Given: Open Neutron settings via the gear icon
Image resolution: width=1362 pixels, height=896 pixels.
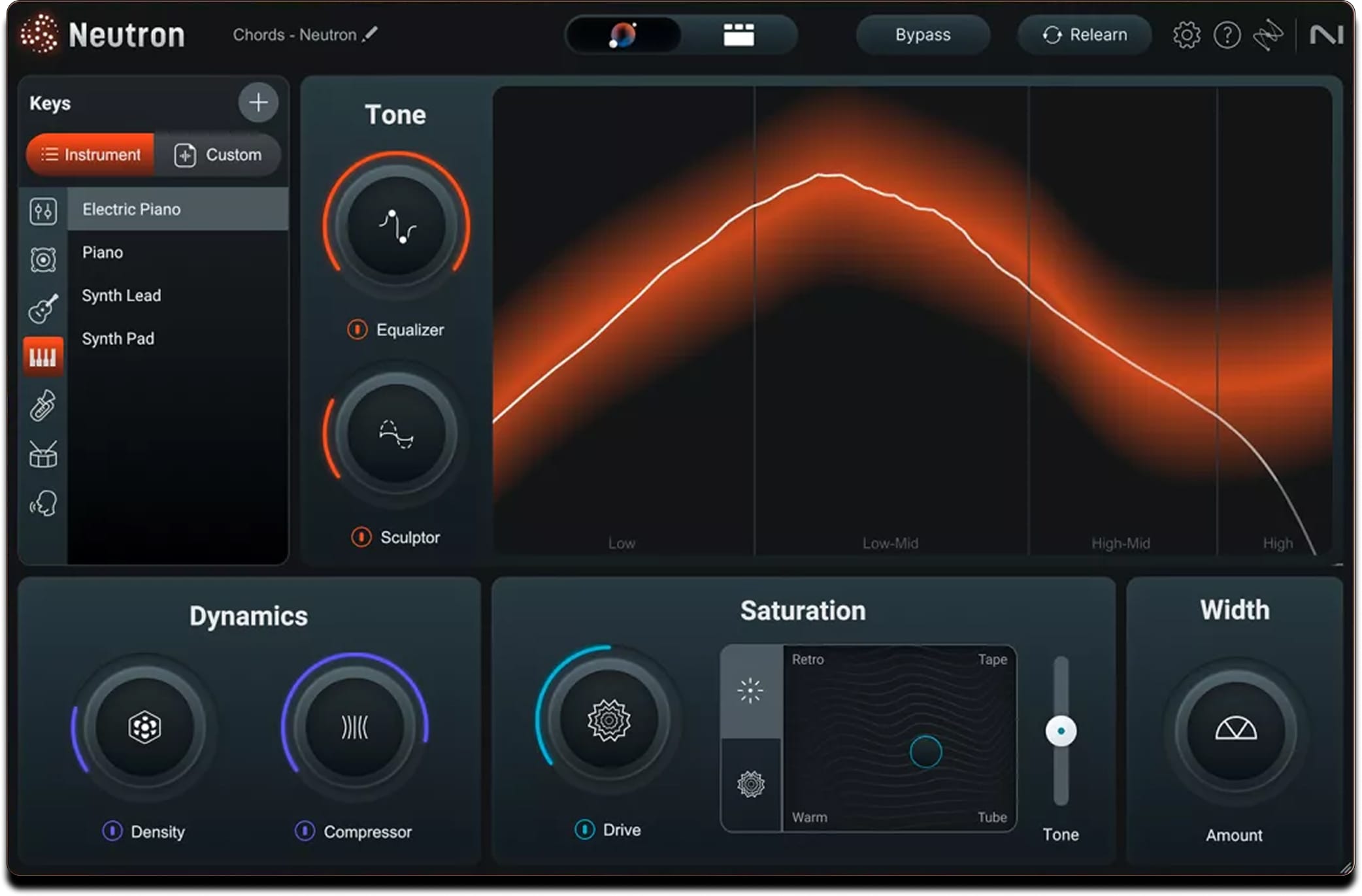Looking at the screenshot, I should click(1186, 35).
